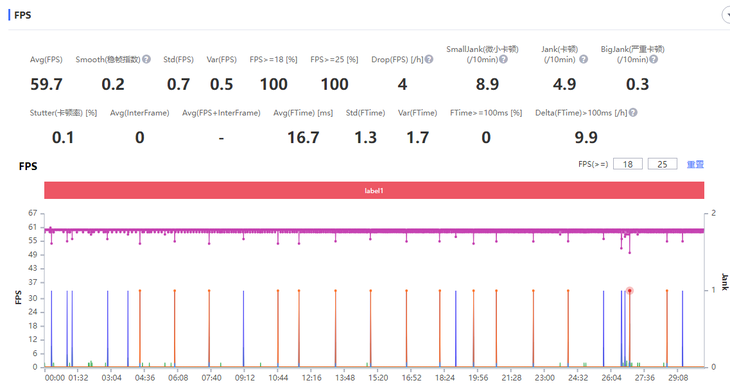Open help icon beside Delta(FTime)>100ms

pos(633,113)
